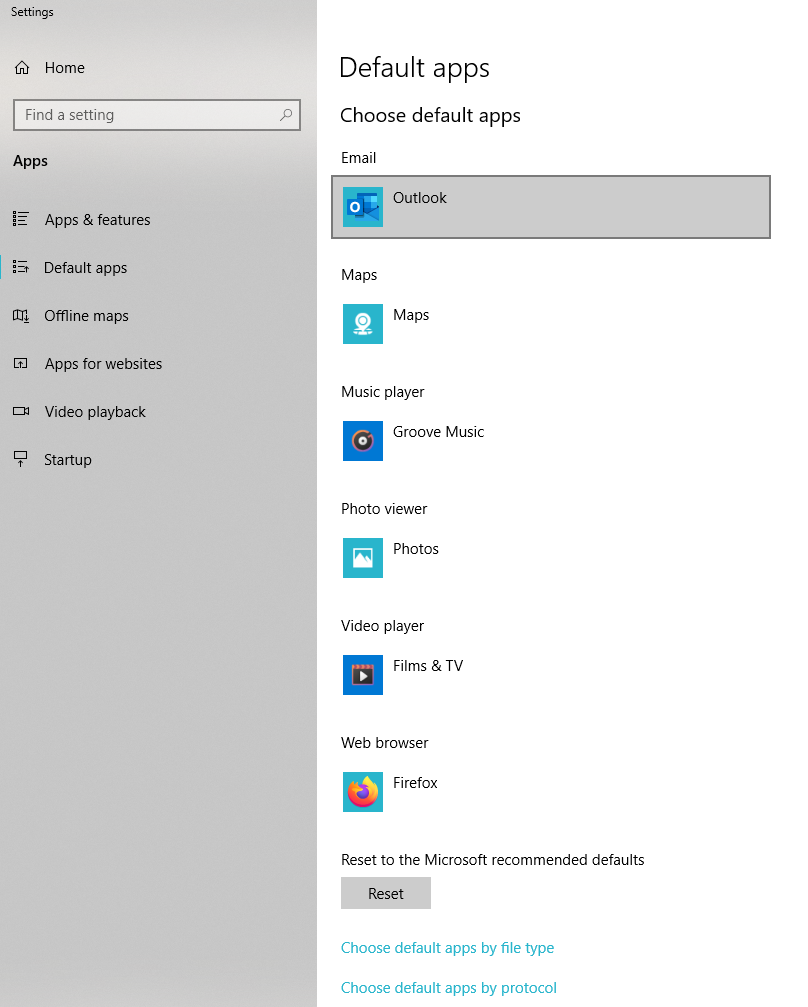Screen dimensions: 808x1007
Task: Click the Offline maps icon
Action: (21, 315)
